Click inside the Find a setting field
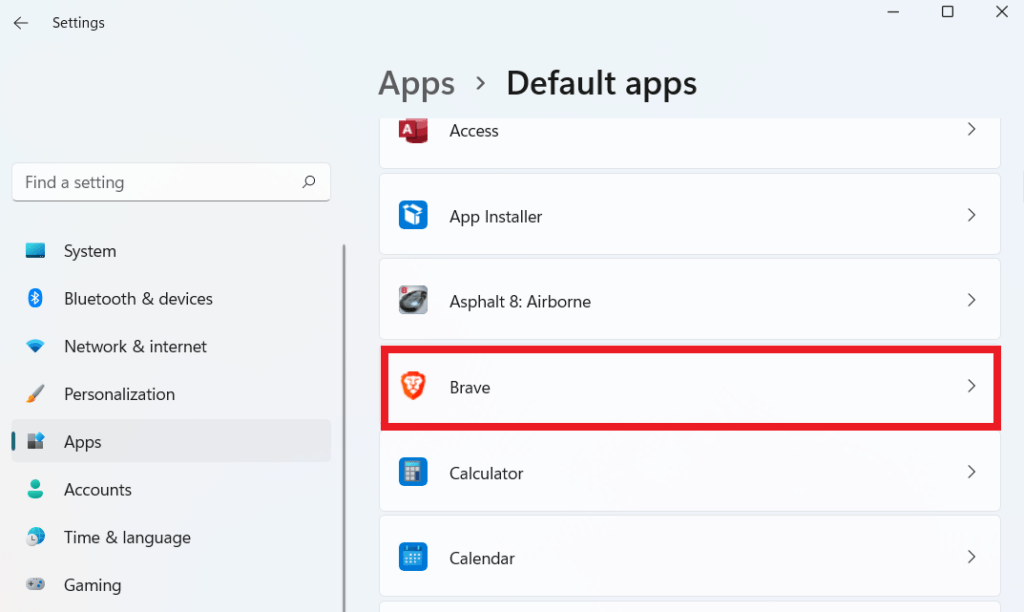Image resolution: width=1024 pixels, height=612 pixels. click(150, 182)
